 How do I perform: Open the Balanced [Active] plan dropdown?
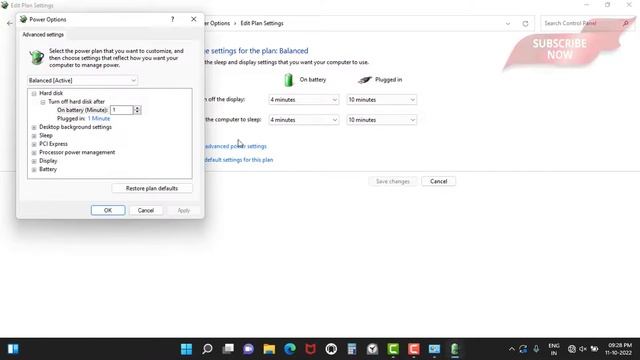[x=82, y=80]
